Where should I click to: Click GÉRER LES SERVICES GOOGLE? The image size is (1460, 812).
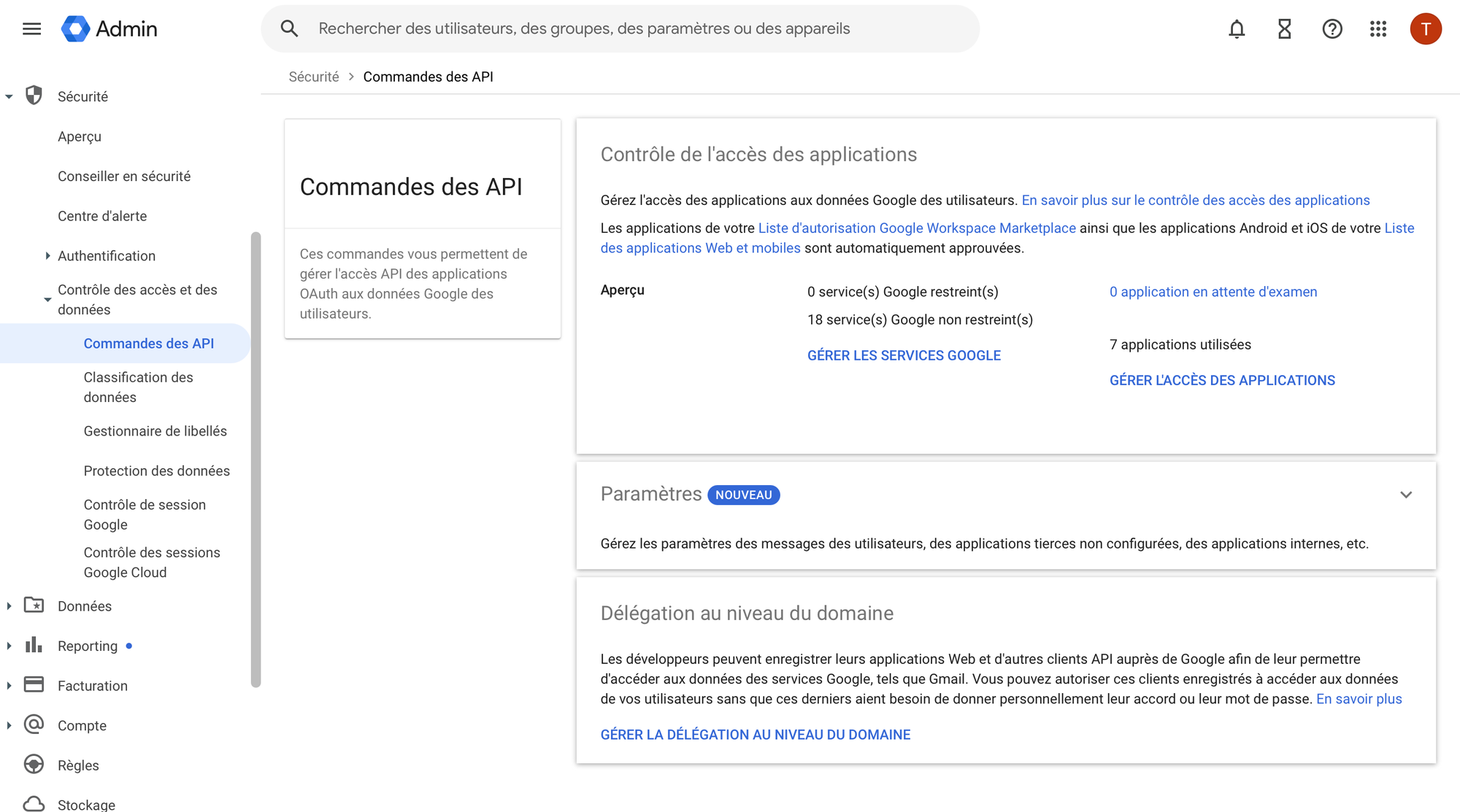(904, 355)
